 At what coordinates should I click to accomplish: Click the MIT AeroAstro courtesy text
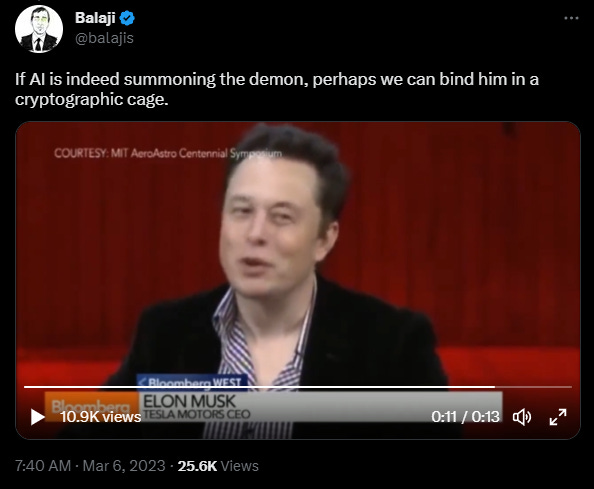(x=168, y=153)
